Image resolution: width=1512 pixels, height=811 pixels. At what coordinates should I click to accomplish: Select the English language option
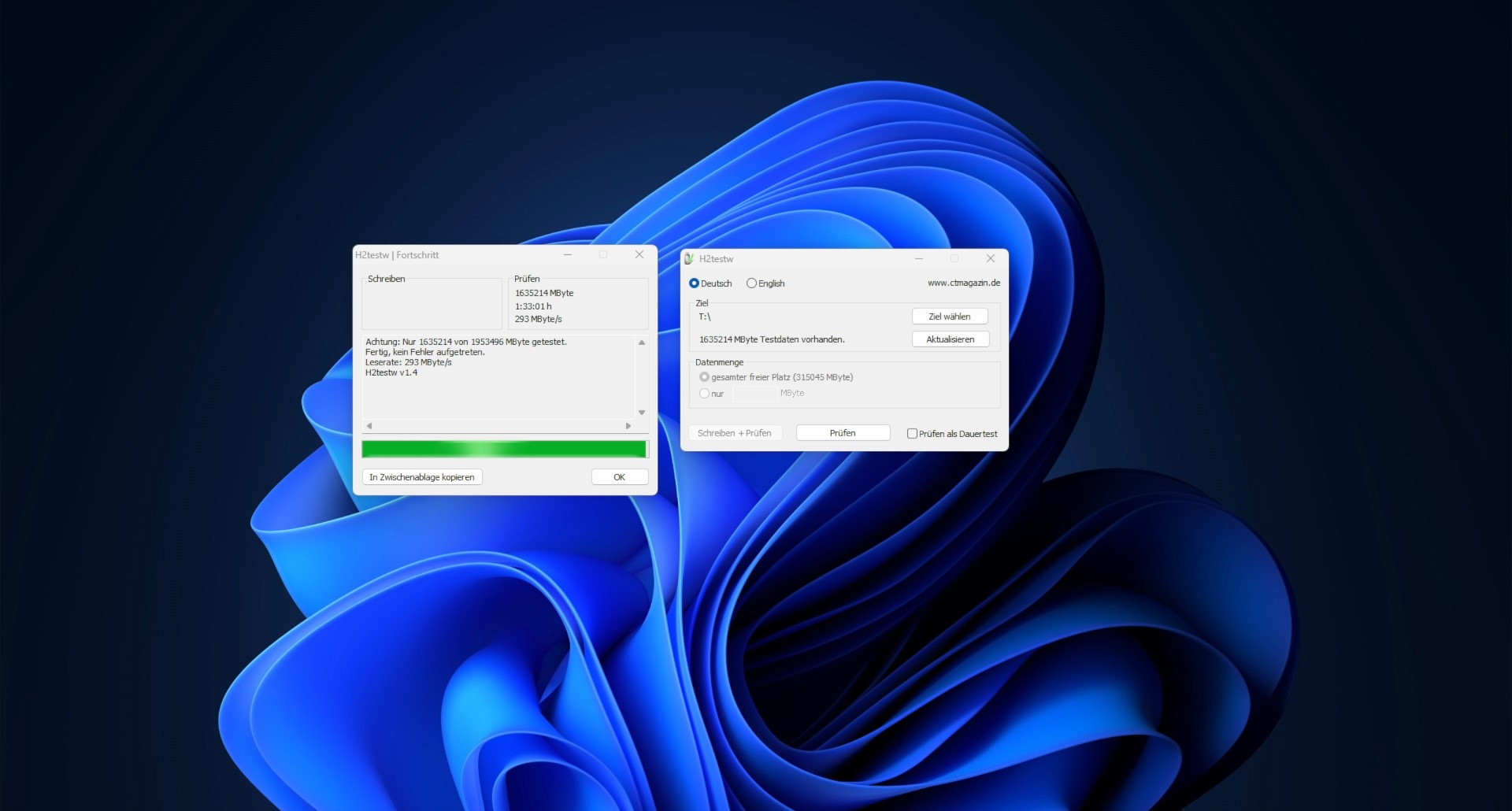pos(752,283)
